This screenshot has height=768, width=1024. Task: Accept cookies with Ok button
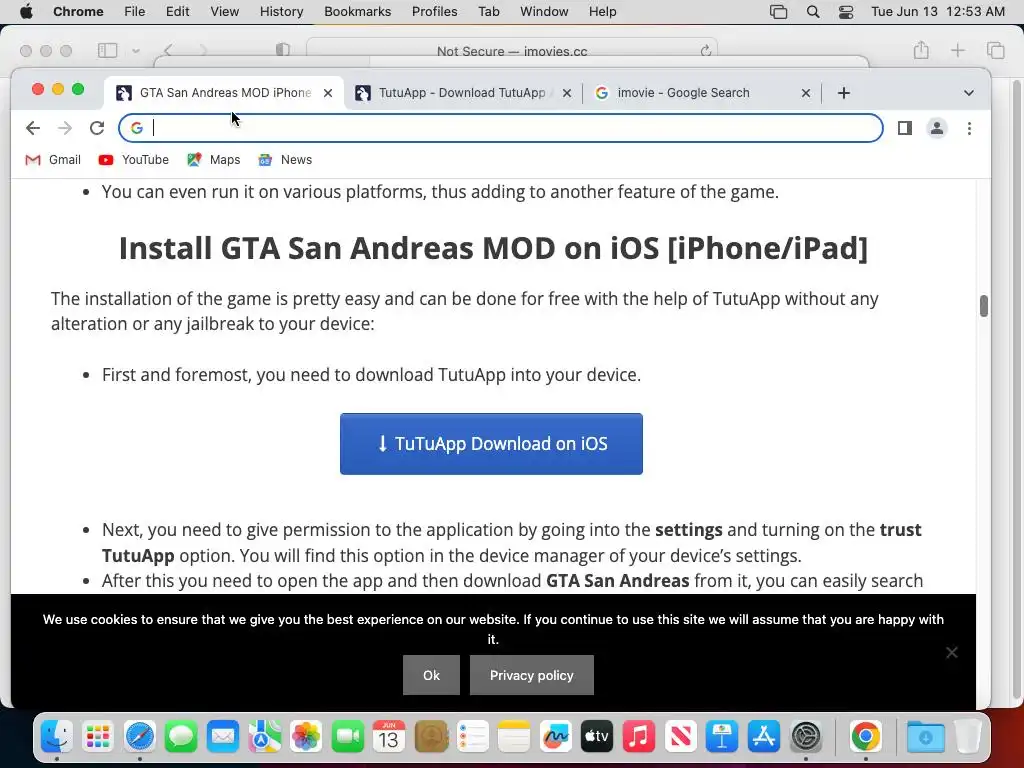(431, 675)
